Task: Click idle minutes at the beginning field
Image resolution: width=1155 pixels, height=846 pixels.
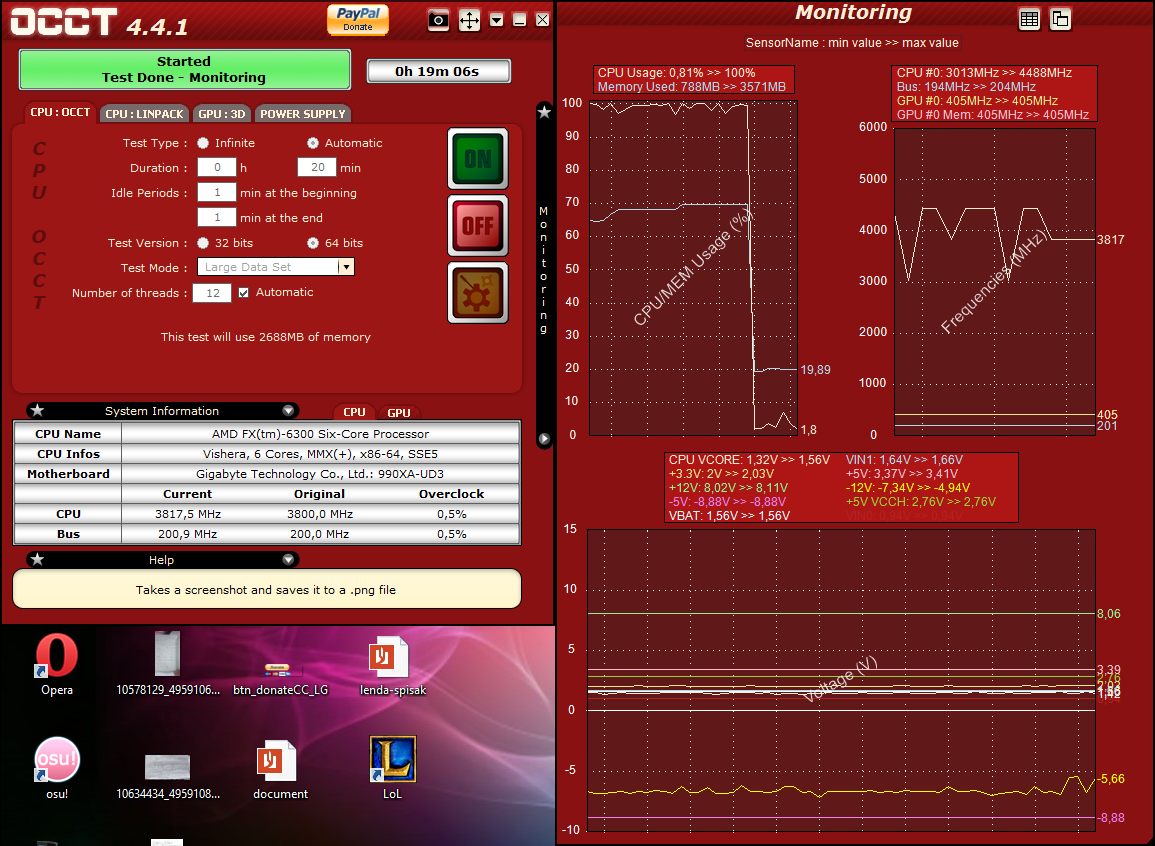Action: (x=217, y=192)
